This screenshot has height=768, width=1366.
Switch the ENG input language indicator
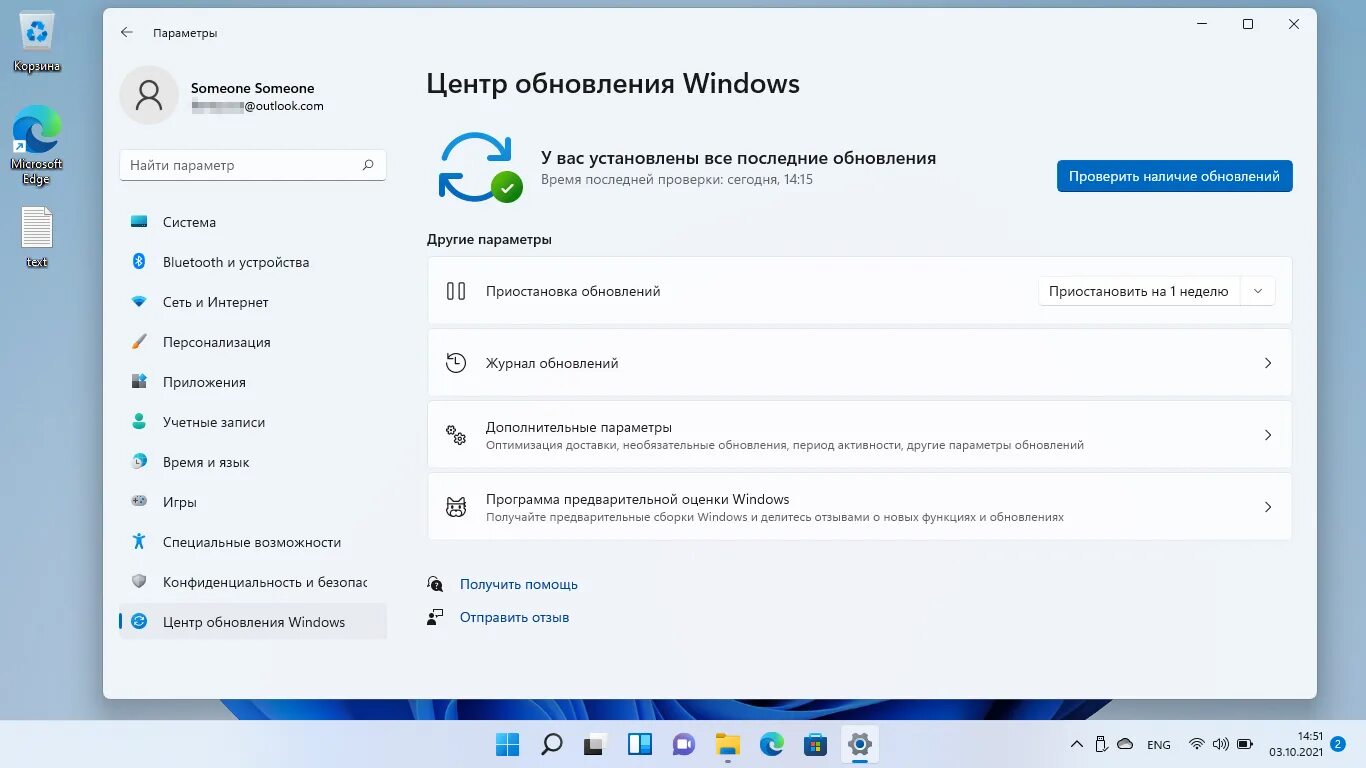pos(1159,745)
